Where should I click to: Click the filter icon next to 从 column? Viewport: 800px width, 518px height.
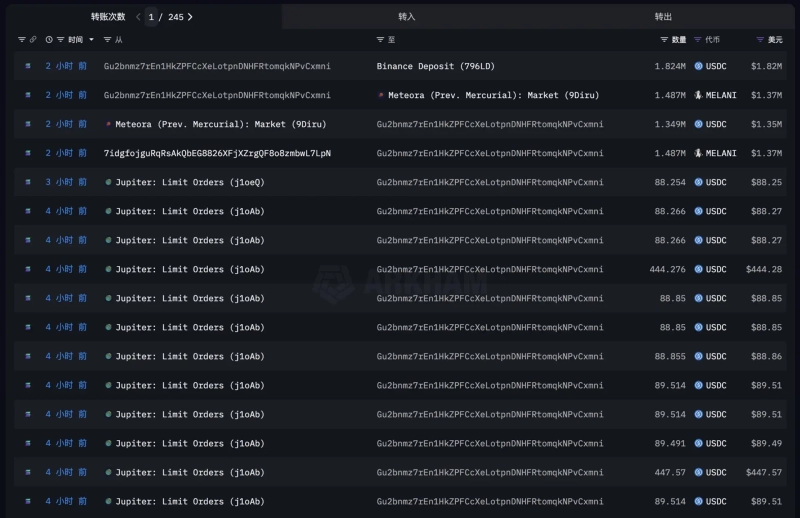tap(108, 40)
